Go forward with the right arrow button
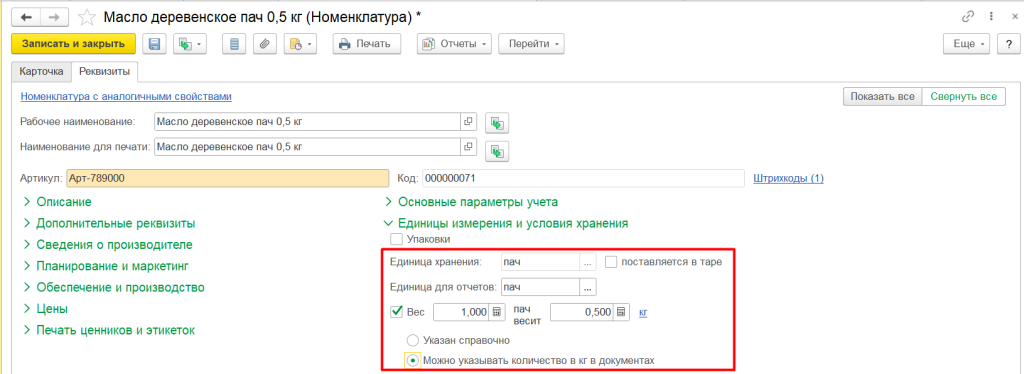 [x=54, y=18]
